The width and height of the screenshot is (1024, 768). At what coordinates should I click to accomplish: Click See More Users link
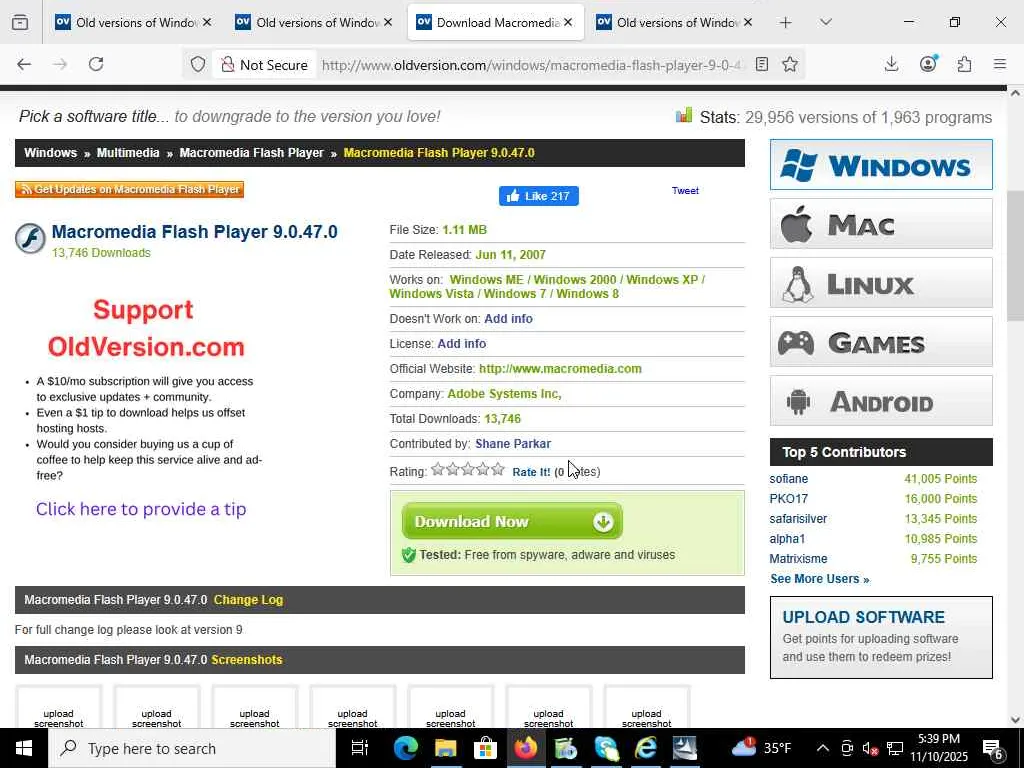click(820, 579)
